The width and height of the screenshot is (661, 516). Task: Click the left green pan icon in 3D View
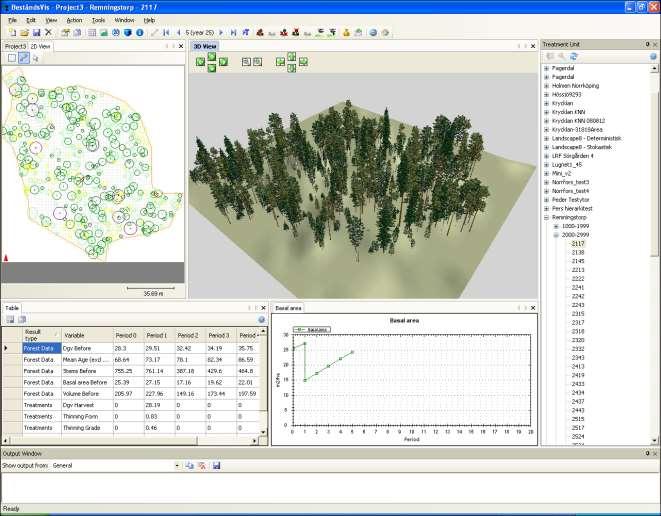tap(280, 62)
